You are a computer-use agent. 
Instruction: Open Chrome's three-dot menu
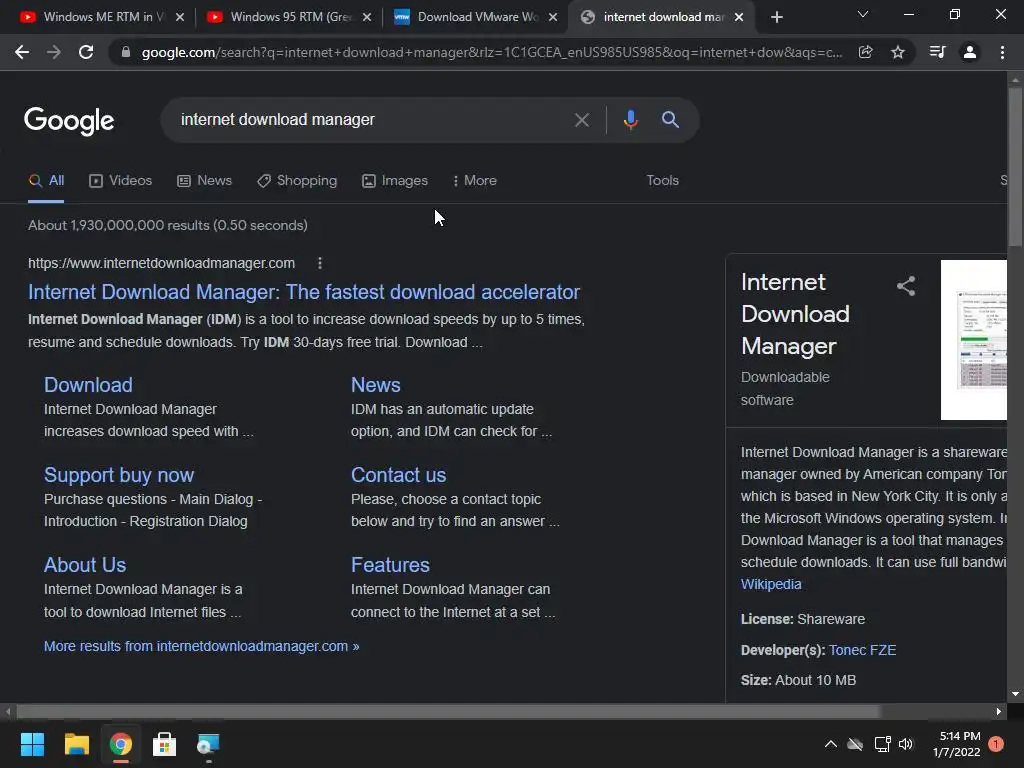1002,52
